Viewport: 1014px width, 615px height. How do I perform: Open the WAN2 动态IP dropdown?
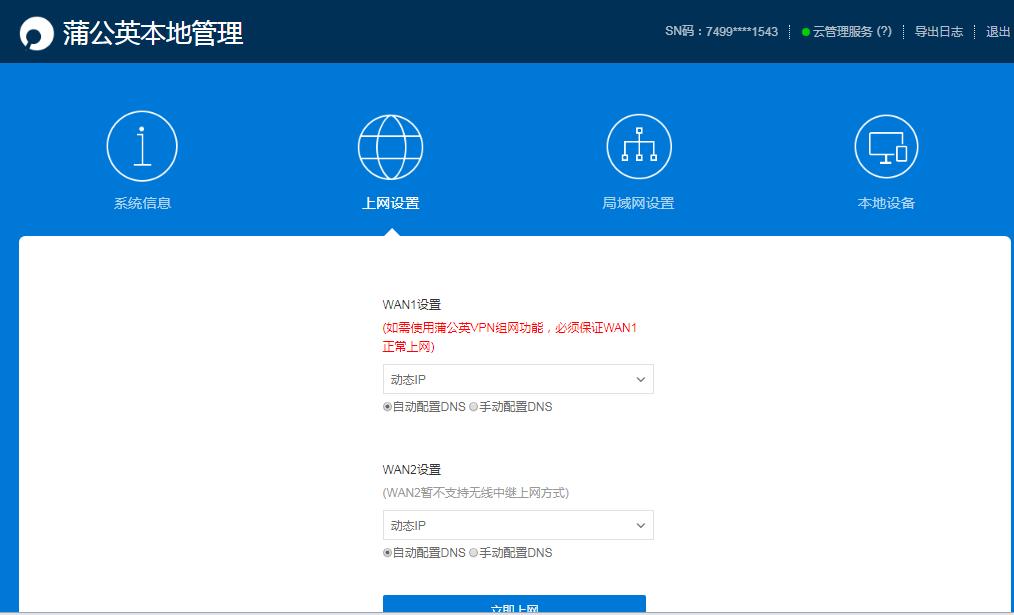point(517,525)
